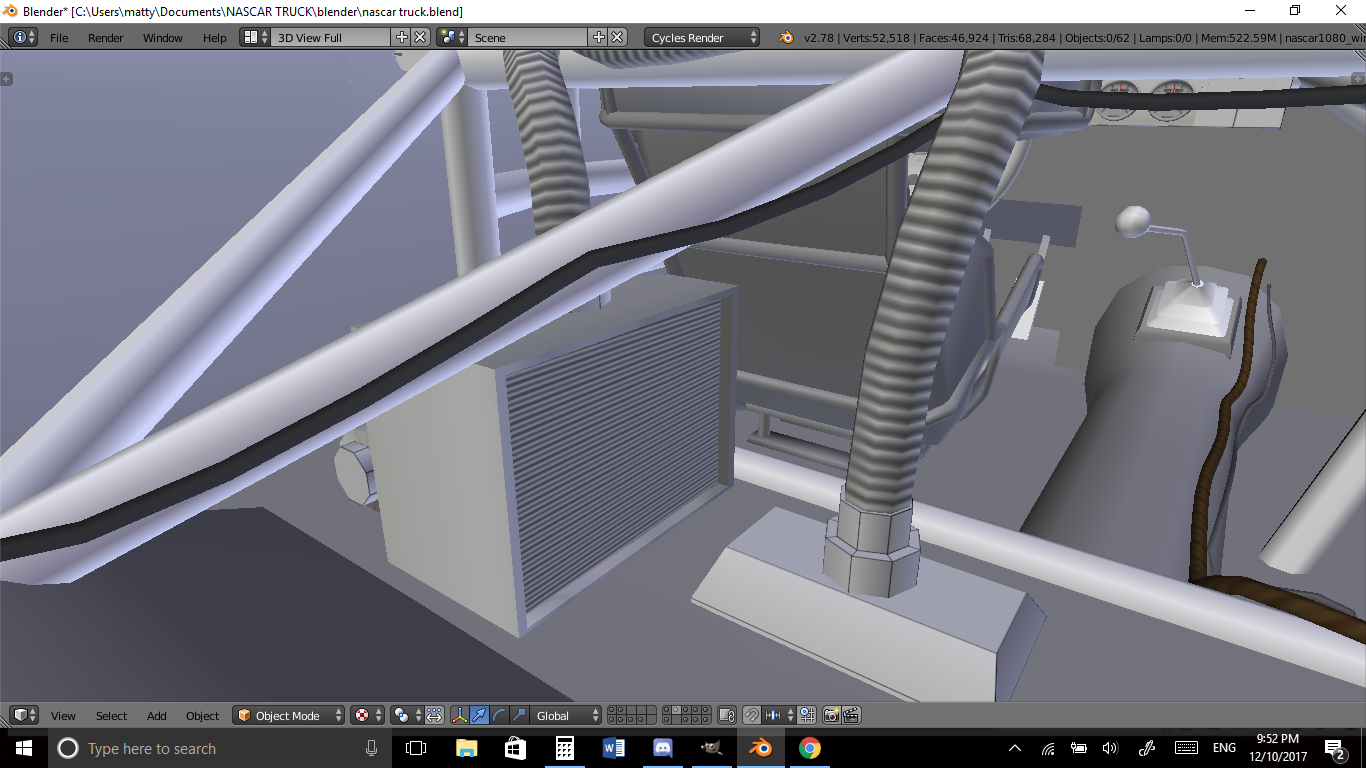Click the translate manipulator arrow icon
The image size is (1366, 768).
(479, 715)
